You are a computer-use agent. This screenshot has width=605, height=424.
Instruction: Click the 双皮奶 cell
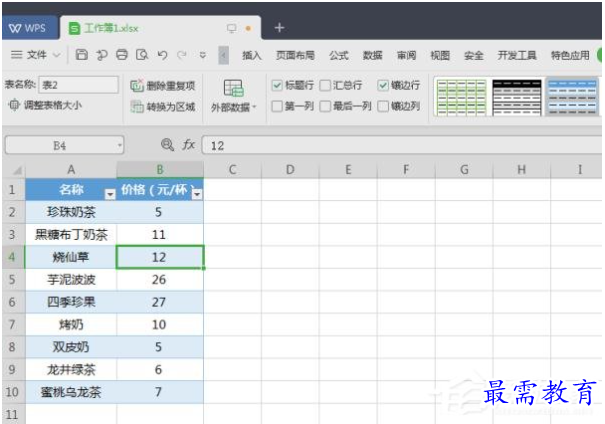click(x=71, y=347)
